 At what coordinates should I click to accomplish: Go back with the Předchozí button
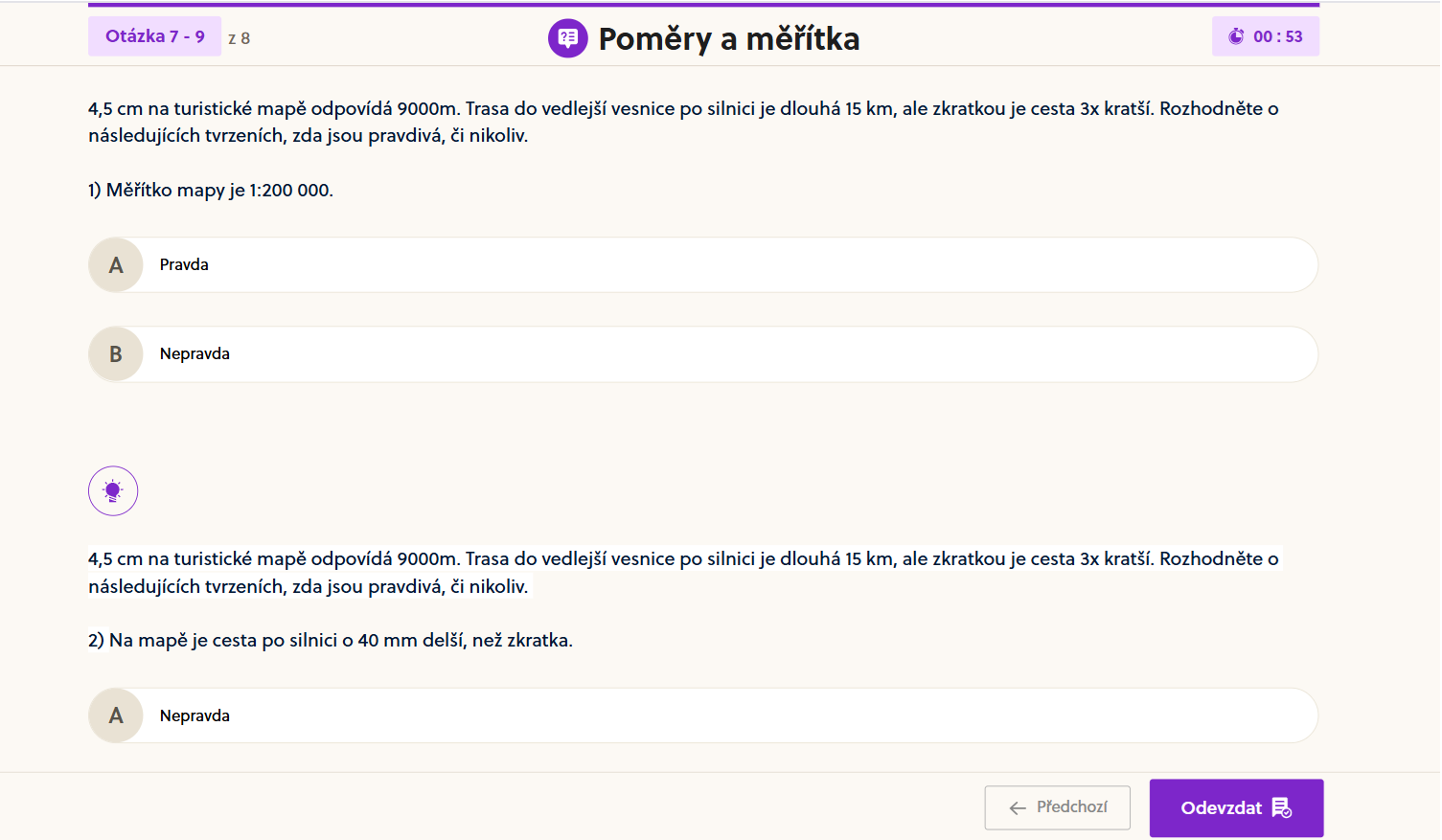click(1058, 807)
